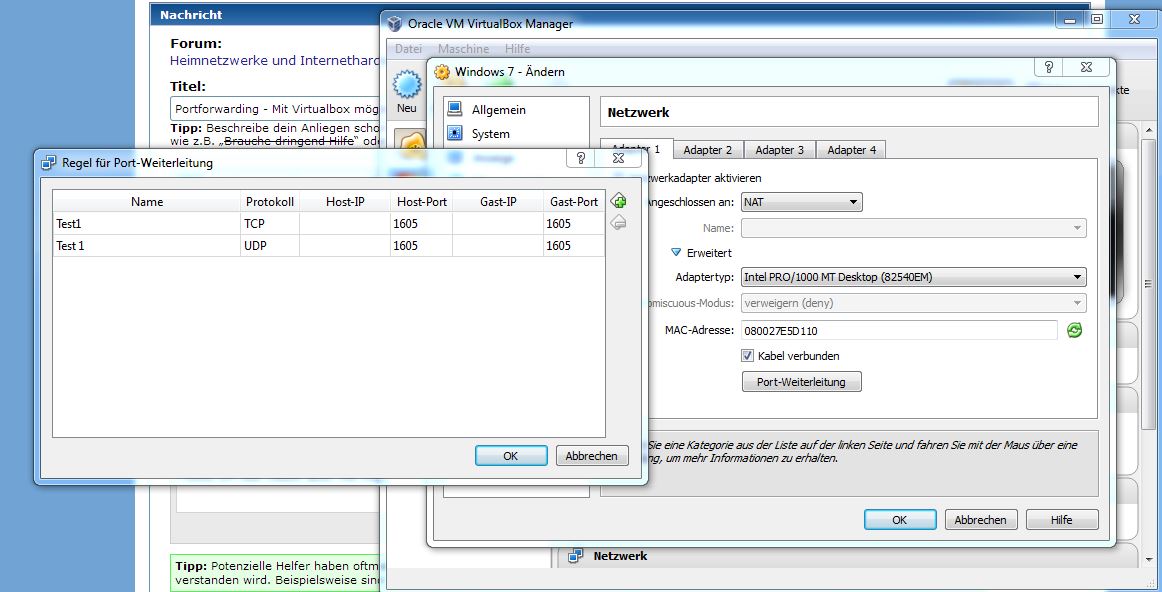Open help for port forwarding dialog
Image resolution: width=1162 pixels, height=592 pixels.
(x=581, y=158)
